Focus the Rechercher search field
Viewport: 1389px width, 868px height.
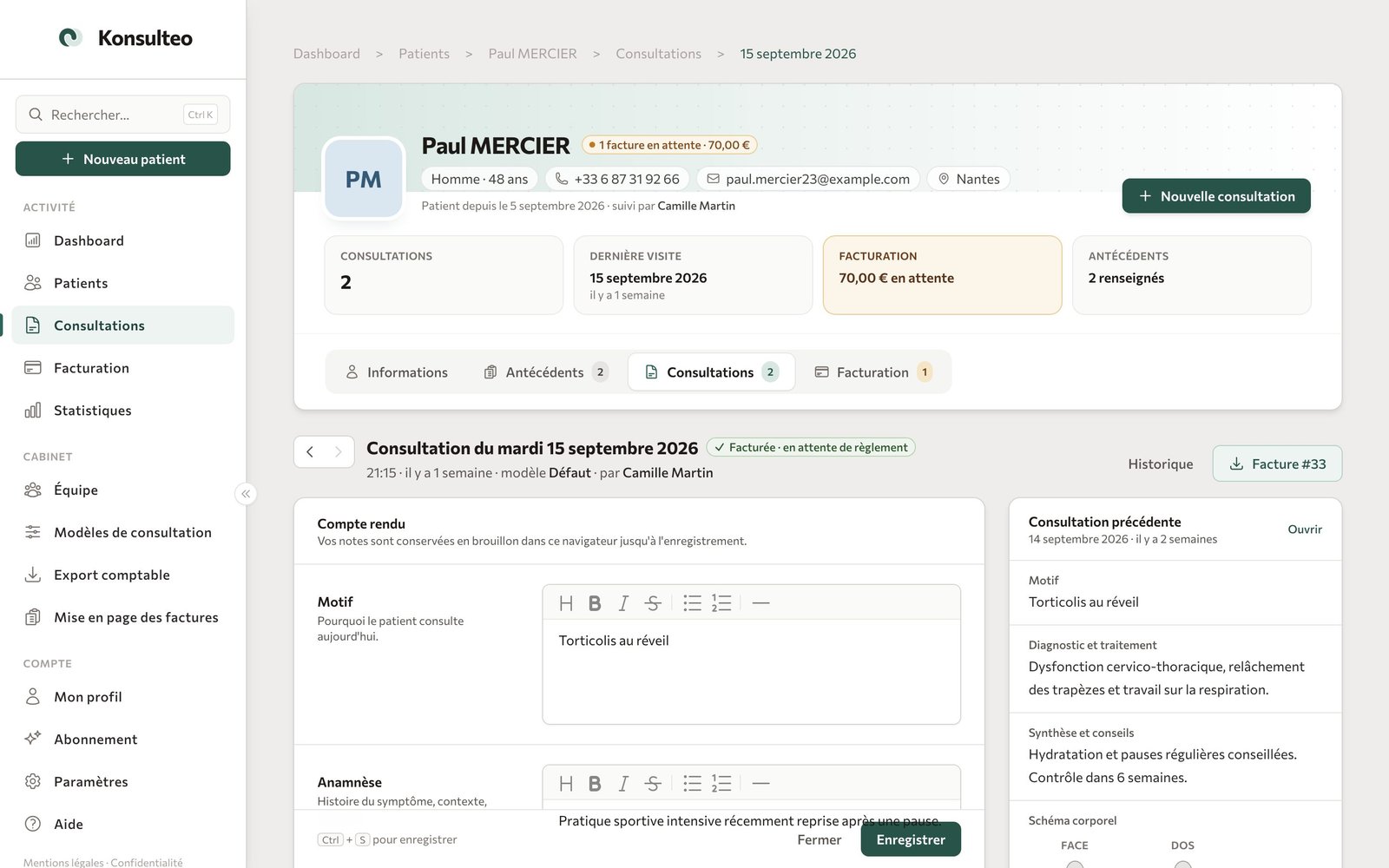click(x=123, y=115)
